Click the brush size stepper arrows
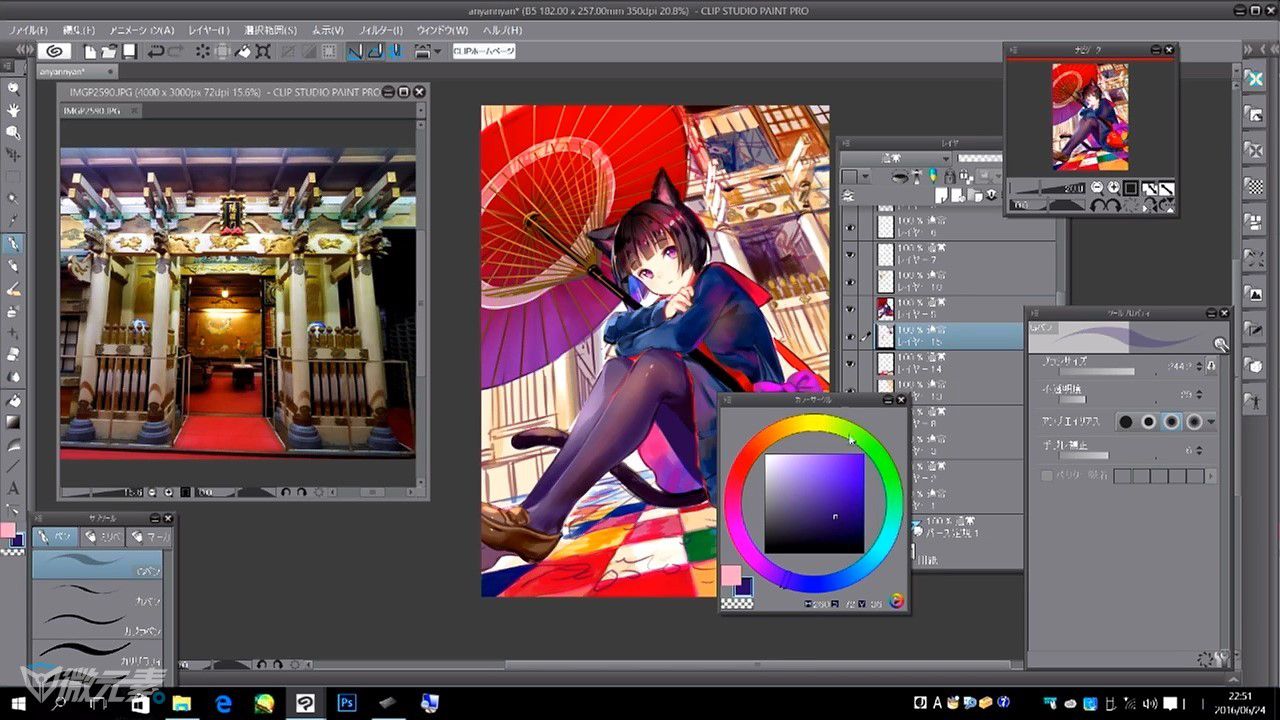Viewport: 1280px width, 720px height. point(1199,367)
